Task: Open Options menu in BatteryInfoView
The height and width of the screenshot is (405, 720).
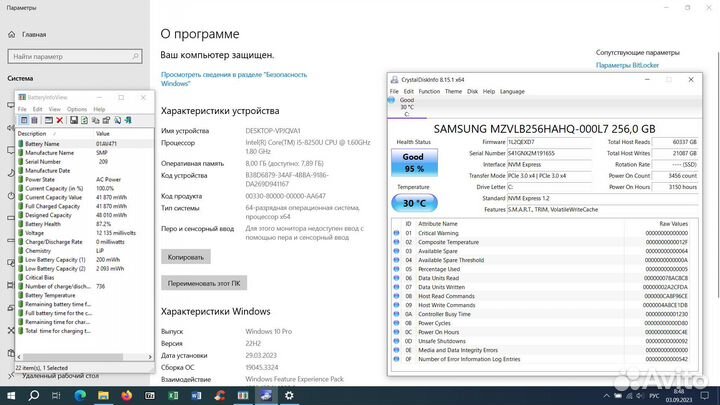Action: click(x=77, y=109)
